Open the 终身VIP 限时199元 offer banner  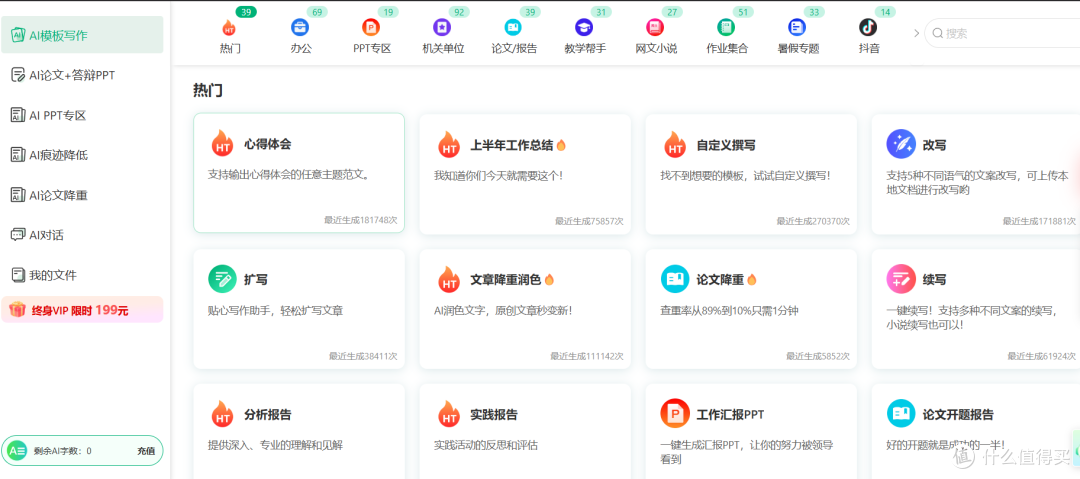point(82,310)
